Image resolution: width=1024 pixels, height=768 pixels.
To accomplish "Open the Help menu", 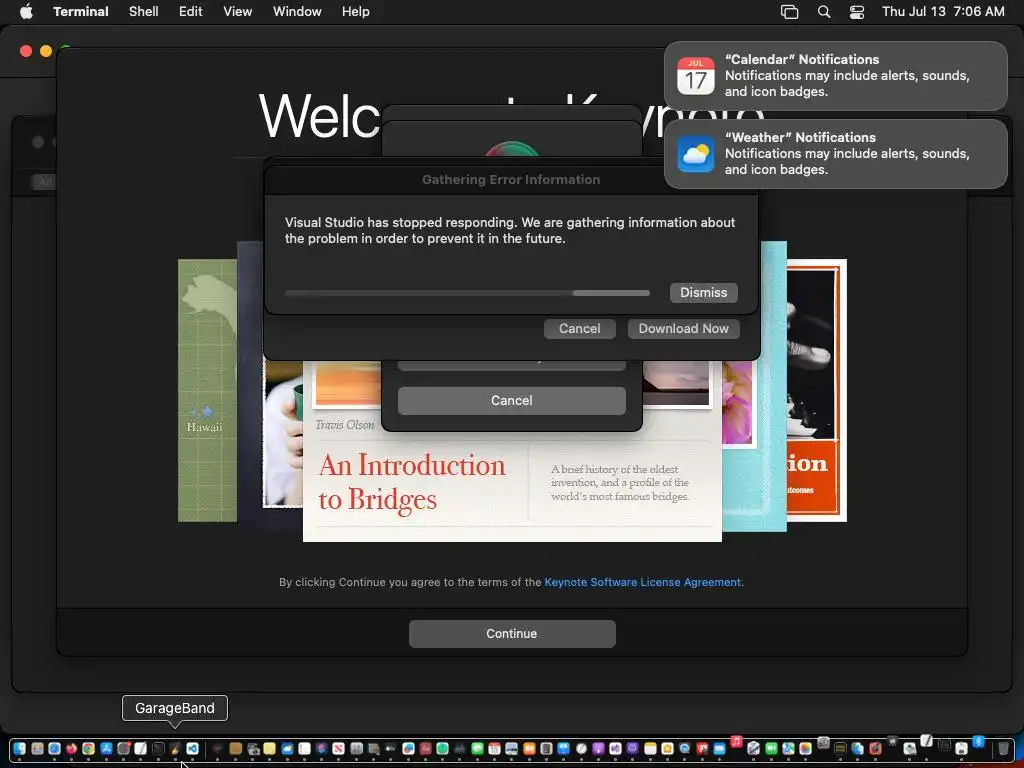I will click(356, 12).
